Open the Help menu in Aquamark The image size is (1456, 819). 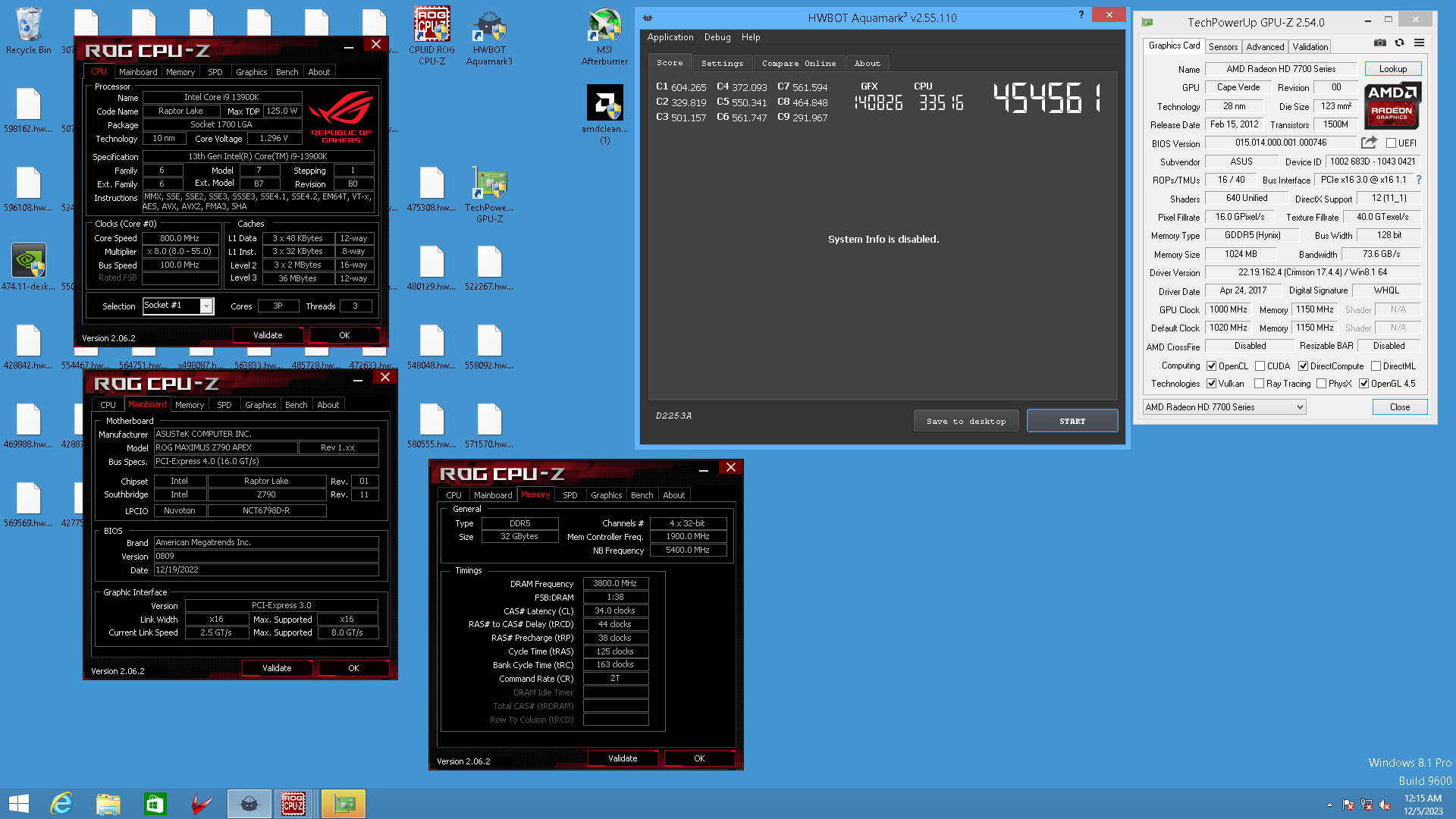pyautogui.click(x=750, y=37)
